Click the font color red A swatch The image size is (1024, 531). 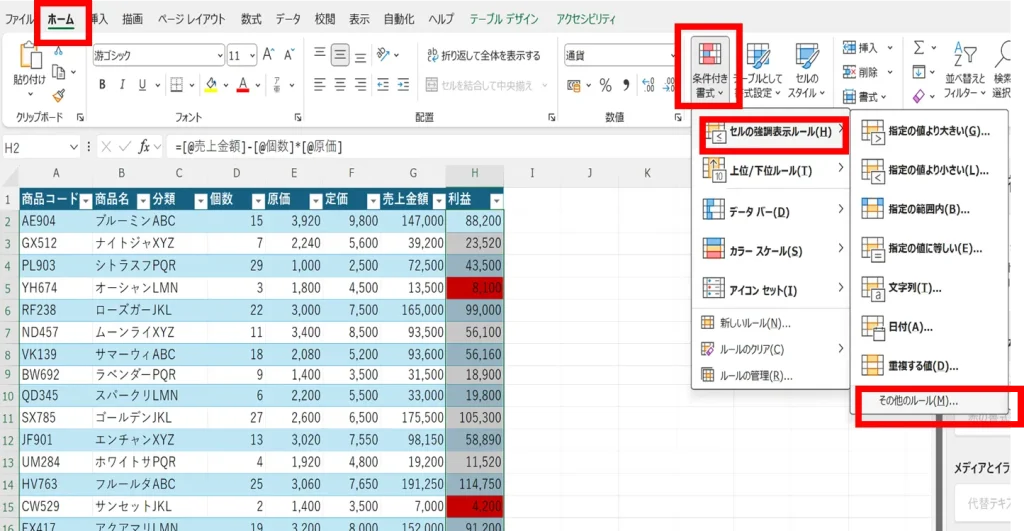tap(242, 85)
